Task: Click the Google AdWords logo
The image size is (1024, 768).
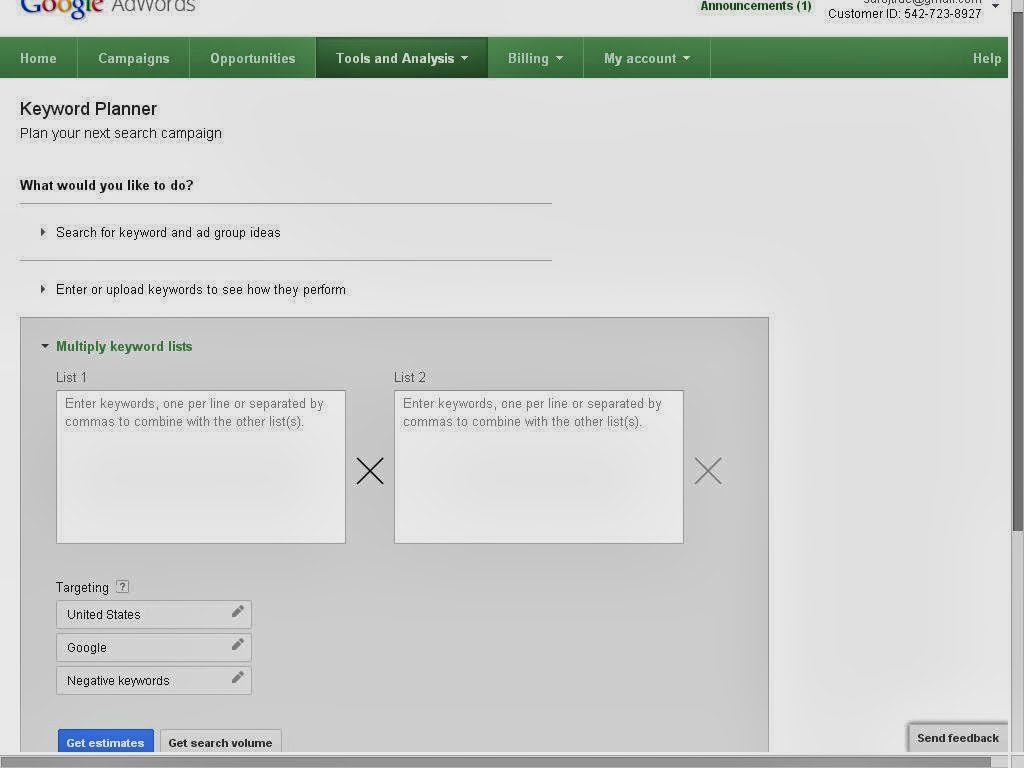Action: (x=108, y=8)
